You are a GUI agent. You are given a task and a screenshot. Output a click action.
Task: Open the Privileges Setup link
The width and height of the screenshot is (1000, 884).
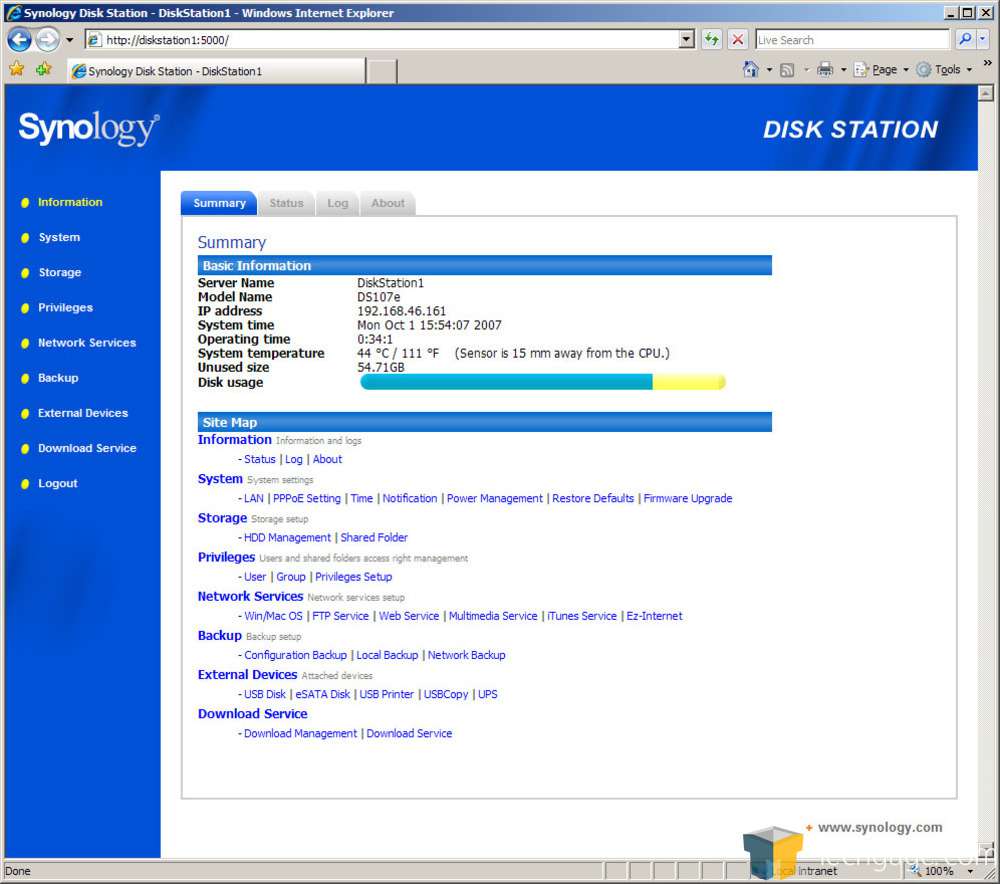click(x=353, y=577)
